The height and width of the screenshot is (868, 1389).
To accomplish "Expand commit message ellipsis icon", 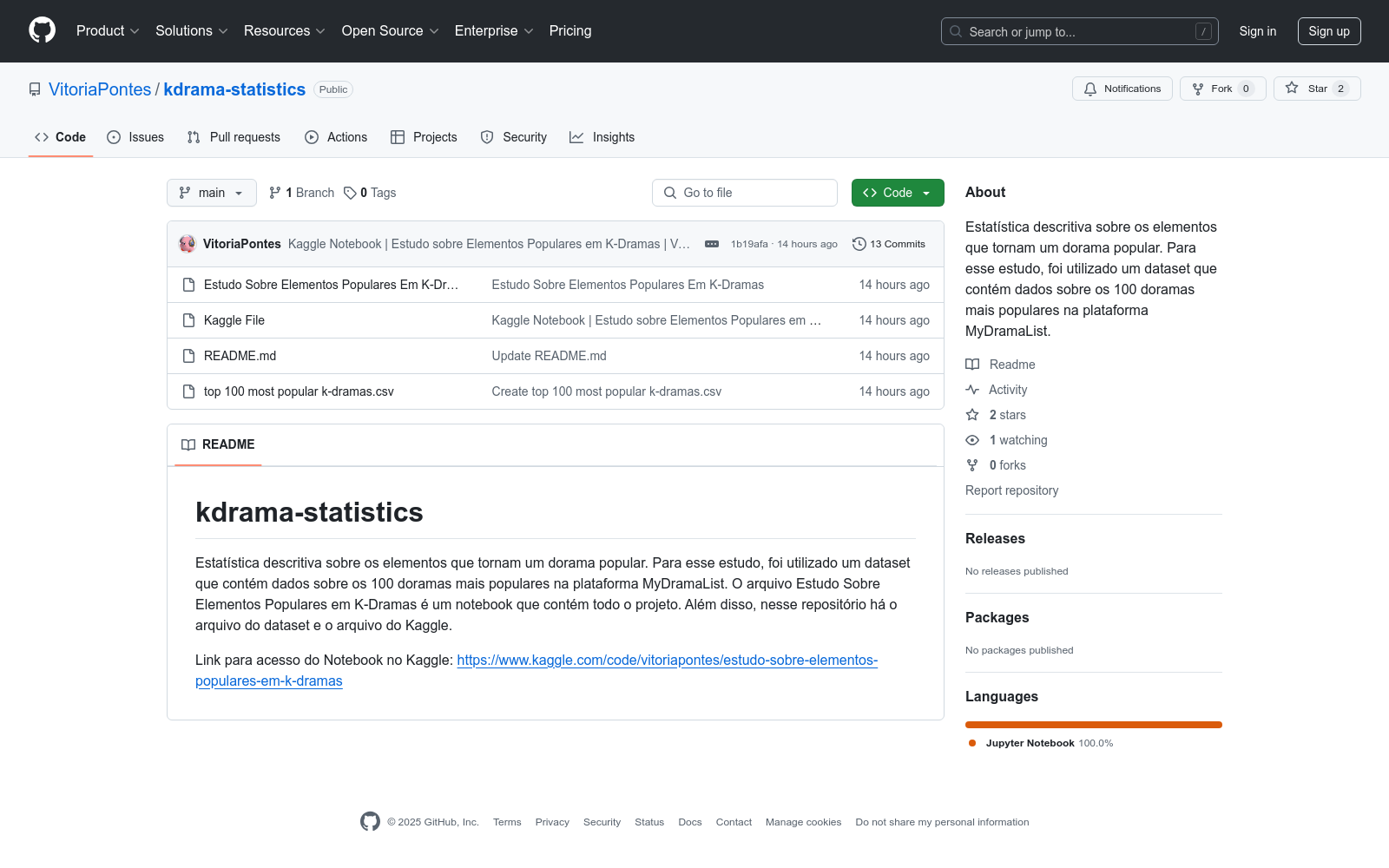I will click(712, 244).
